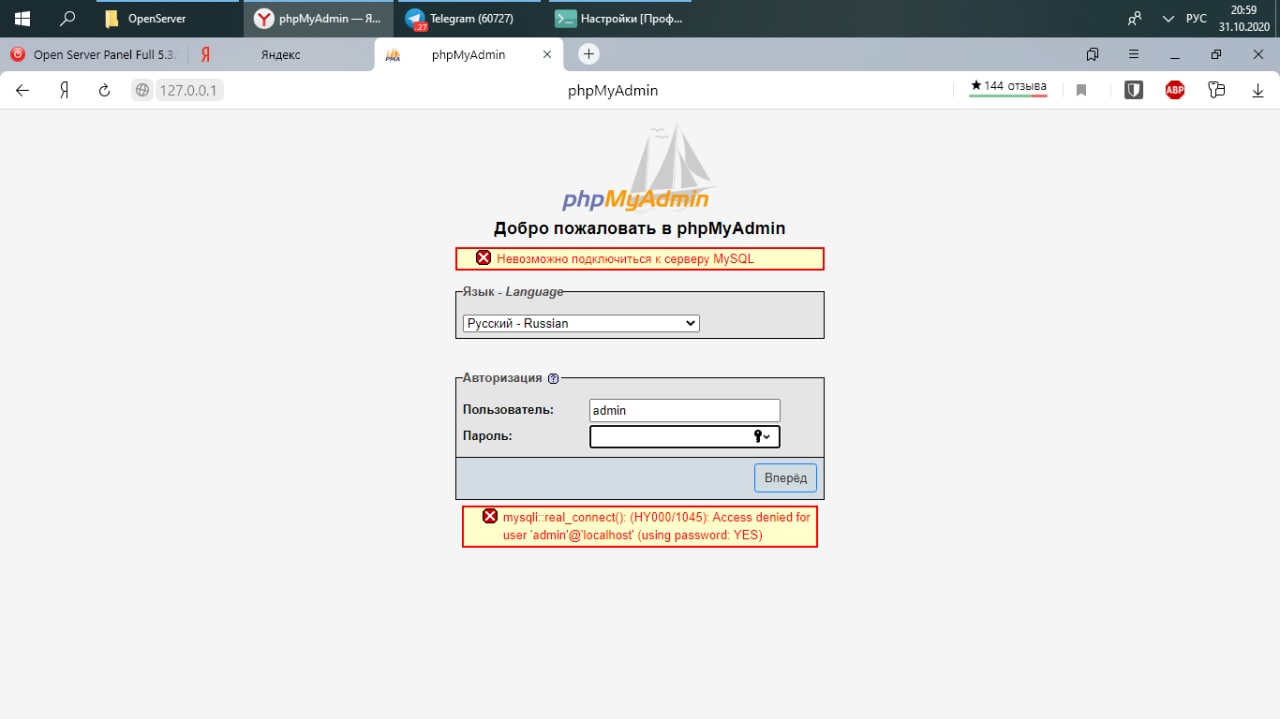
Task: Switch to the Яндекс browser tab
Action: pos(280,55)
